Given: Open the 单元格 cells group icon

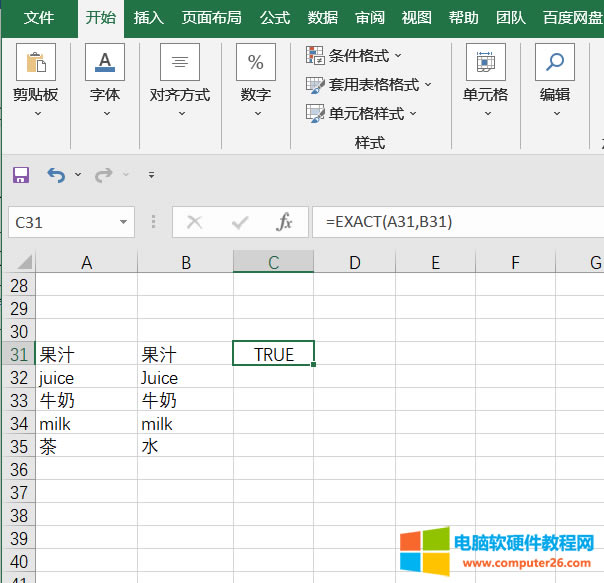Looking at the screenshot, I should (485, 62).
